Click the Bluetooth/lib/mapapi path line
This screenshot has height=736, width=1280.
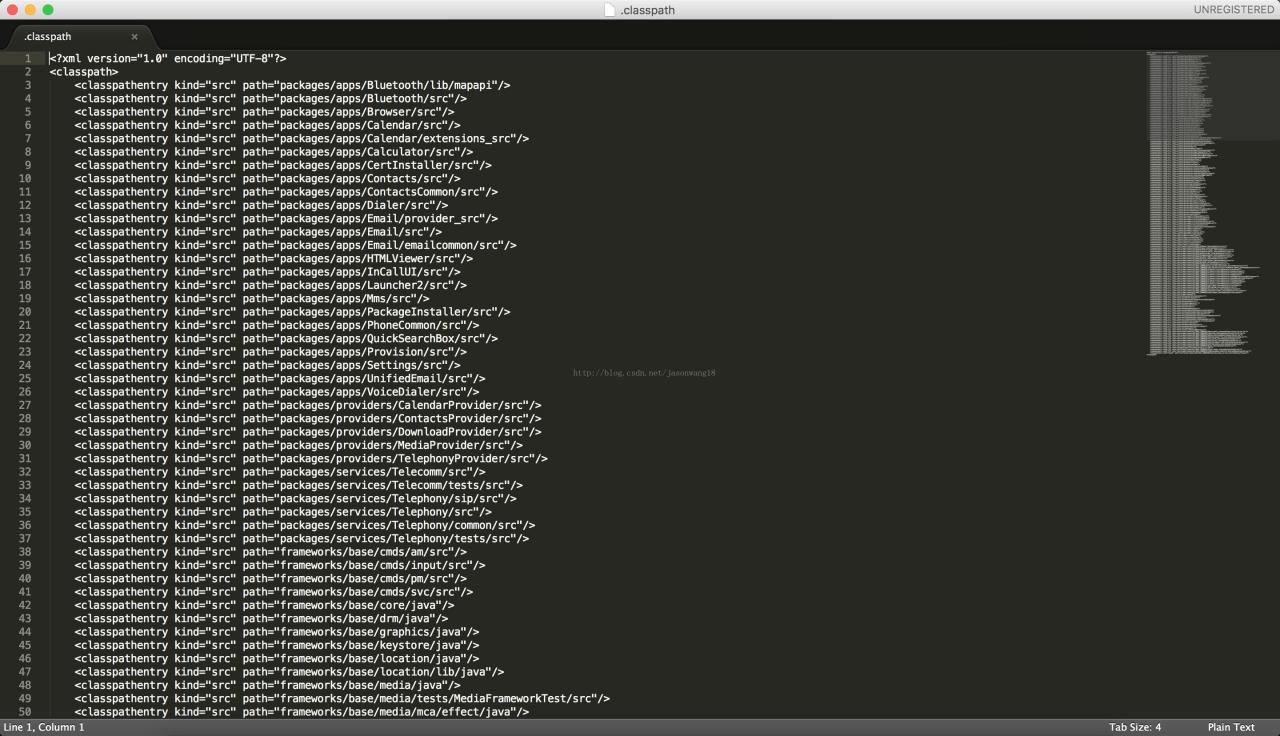click(292, 85)
